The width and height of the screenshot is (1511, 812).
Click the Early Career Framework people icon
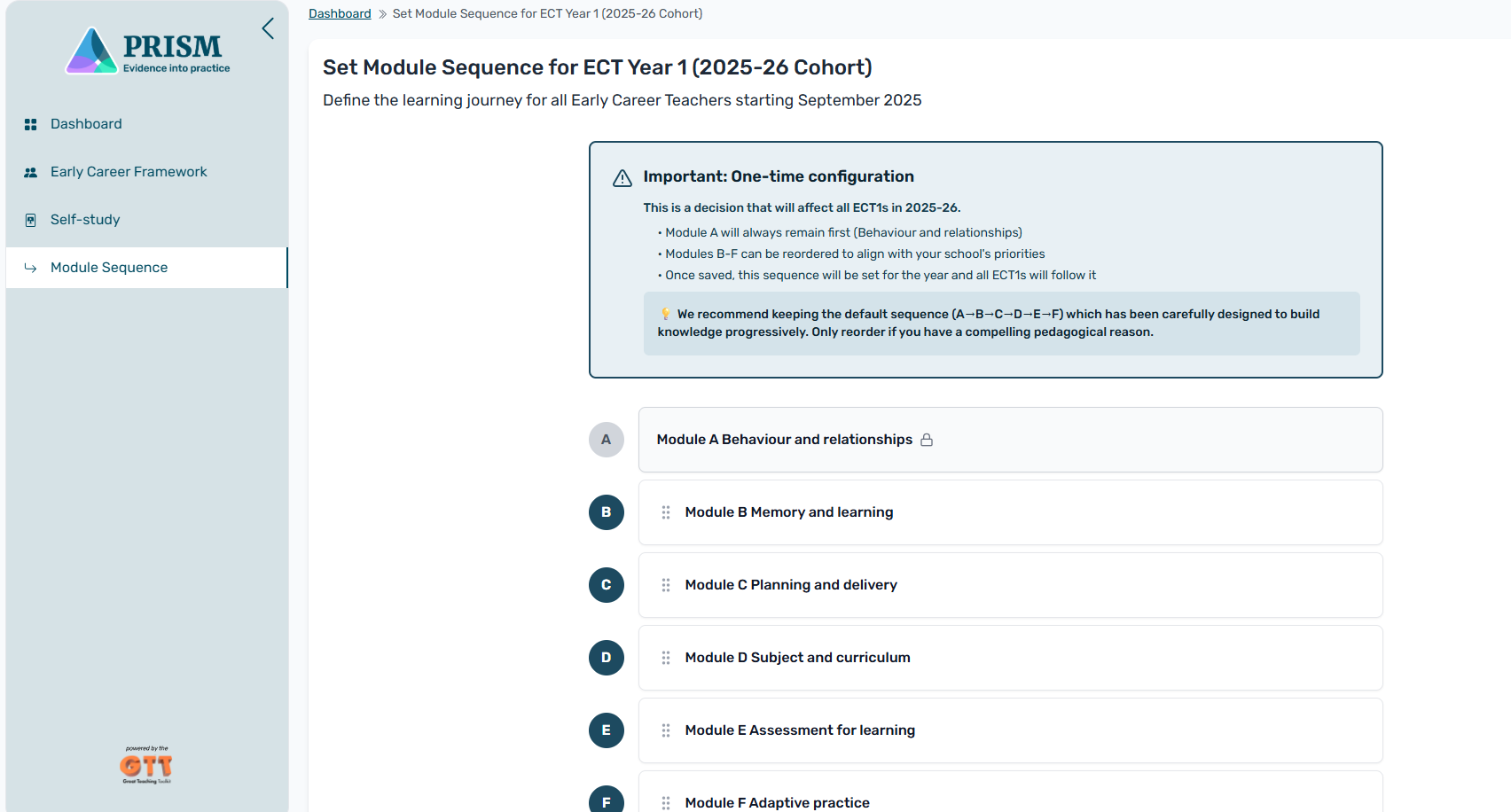coord(31,172)
